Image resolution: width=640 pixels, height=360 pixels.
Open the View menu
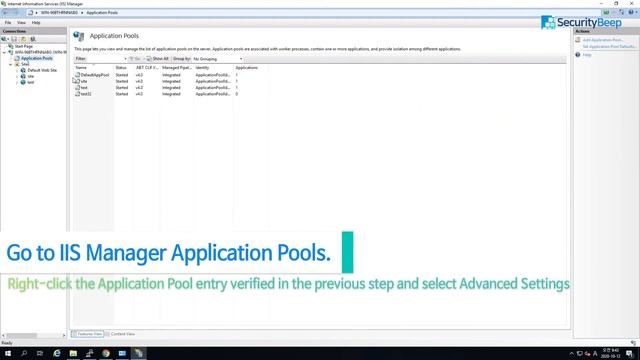tap(21, 23)
